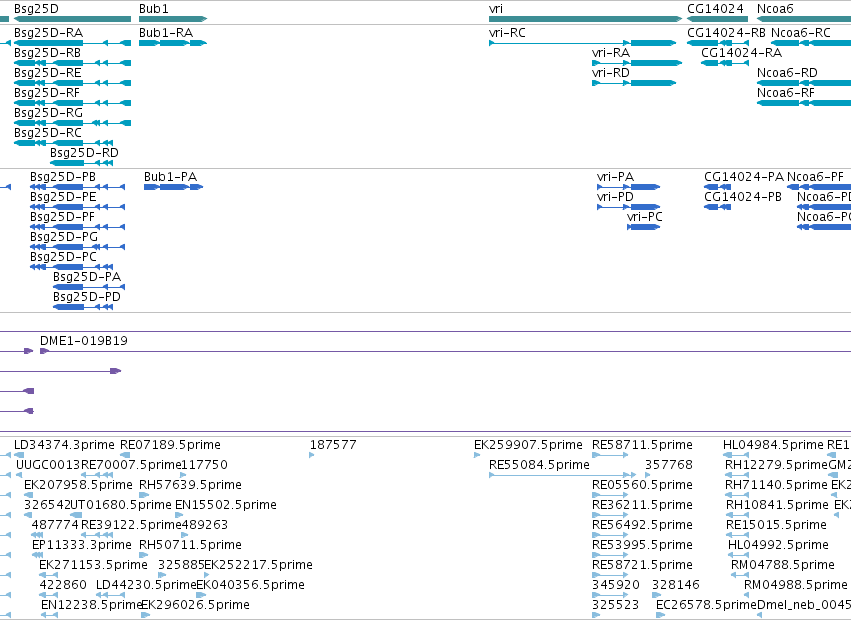Click the RE07189.5prime EST label
Viewport: 851px width, 620px height.
(x=170, y=445)
